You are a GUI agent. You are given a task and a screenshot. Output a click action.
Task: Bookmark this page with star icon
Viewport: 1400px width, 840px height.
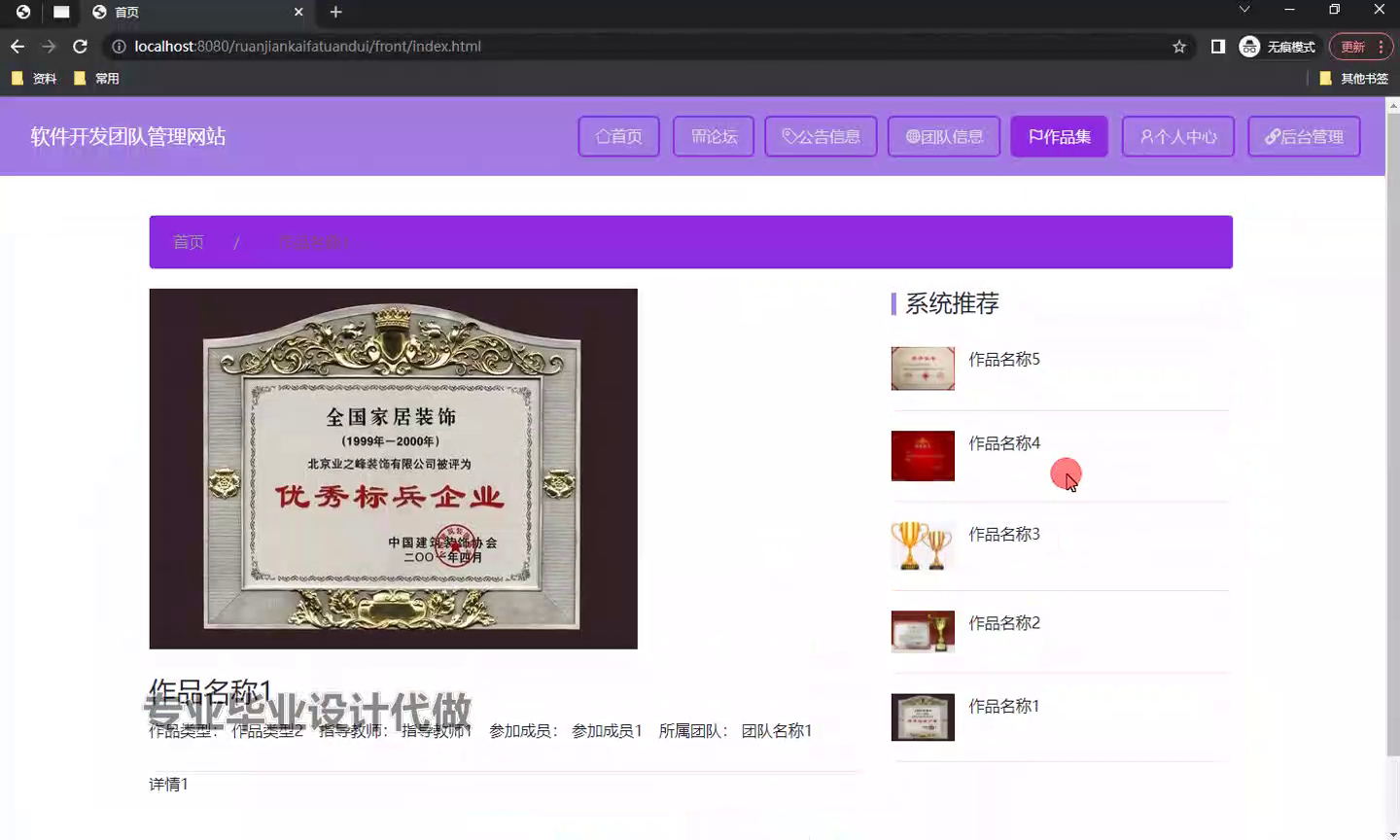click(x=1179, y=47)
